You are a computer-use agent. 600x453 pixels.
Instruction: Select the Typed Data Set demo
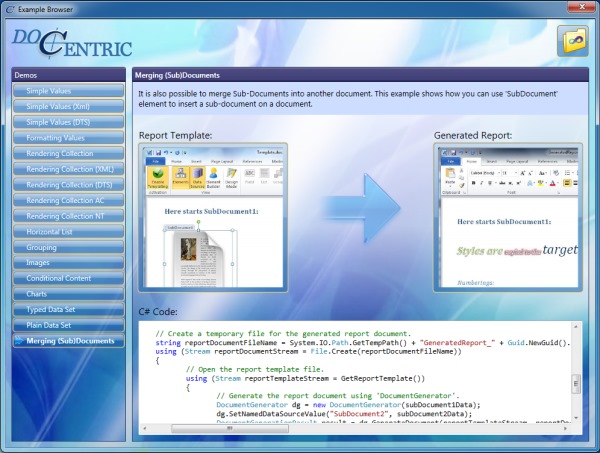pyautogui.click(x=68, y=310)
